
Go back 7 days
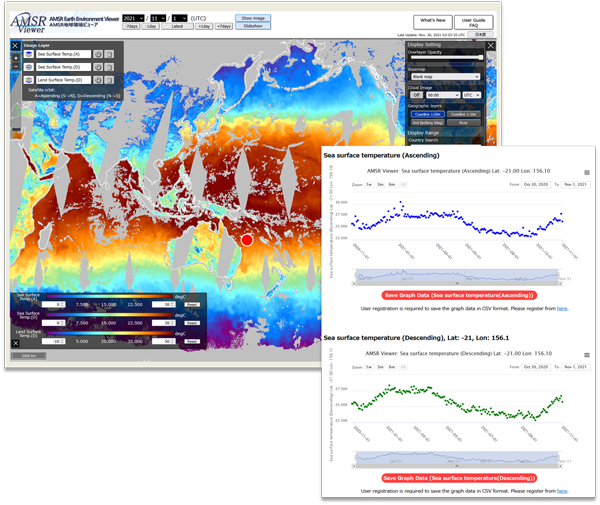point(131,26)
